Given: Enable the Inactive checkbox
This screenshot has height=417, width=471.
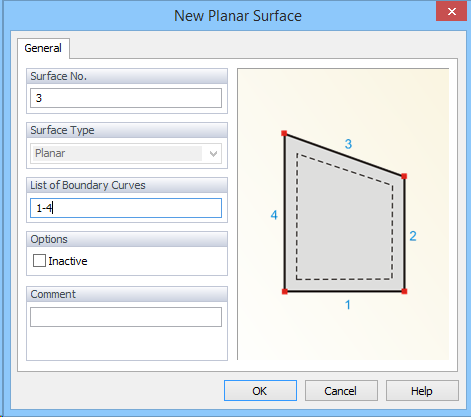Looking at the screenshot, I should 39,261.
